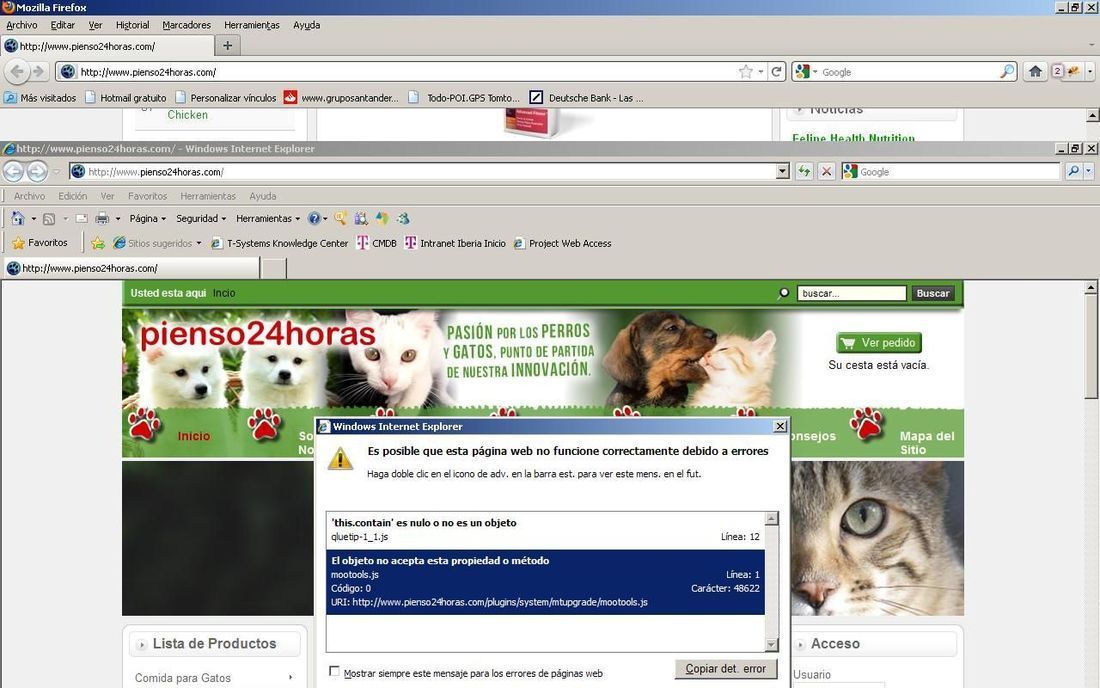
Task: Click Internet Explorer forward button
Action: pos(37,171)
